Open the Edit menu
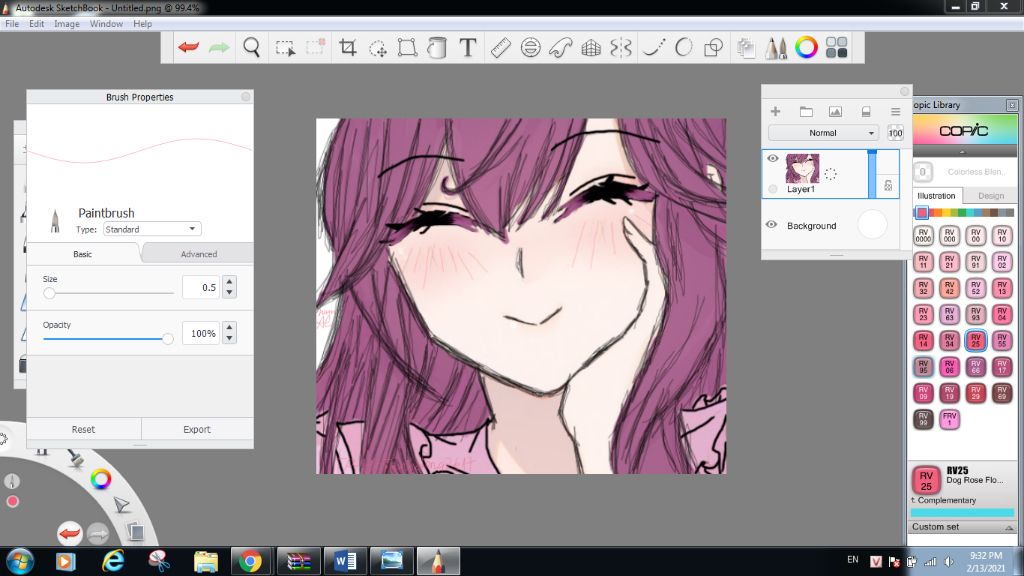The height and width of the screenshot is (576, 1024). click(37, 24)
